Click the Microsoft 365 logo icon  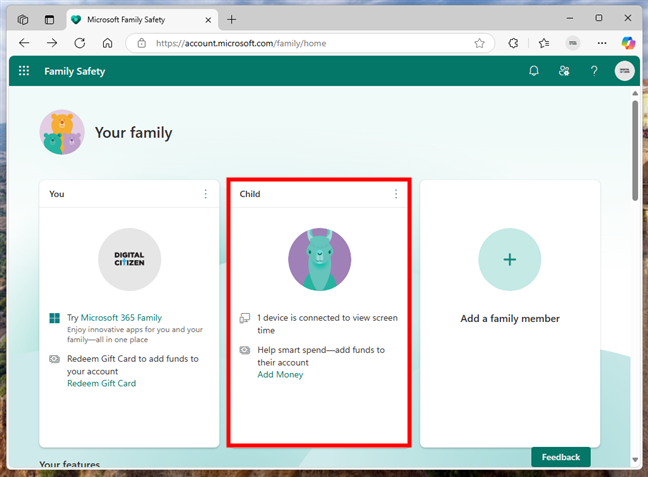[x=55, y=318]
